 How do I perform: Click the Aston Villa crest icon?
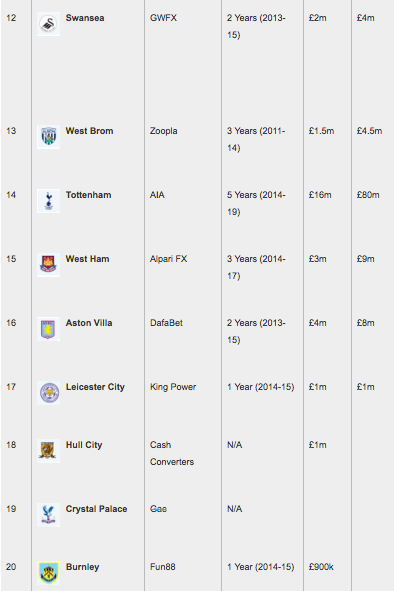[48, 329]
